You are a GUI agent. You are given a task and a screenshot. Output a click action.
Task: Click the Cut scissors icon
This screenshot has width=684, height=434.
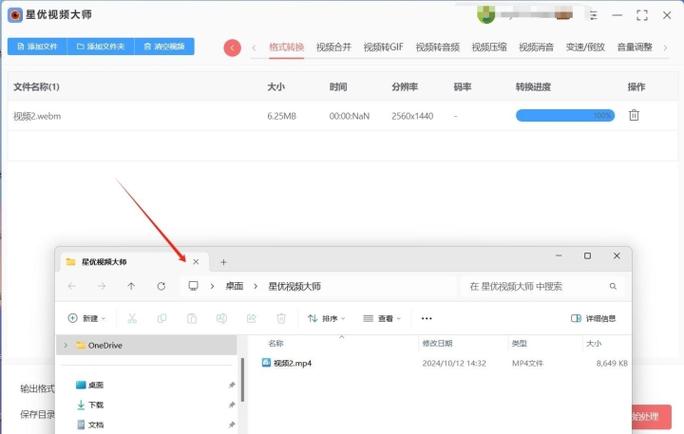click(132, 318)
